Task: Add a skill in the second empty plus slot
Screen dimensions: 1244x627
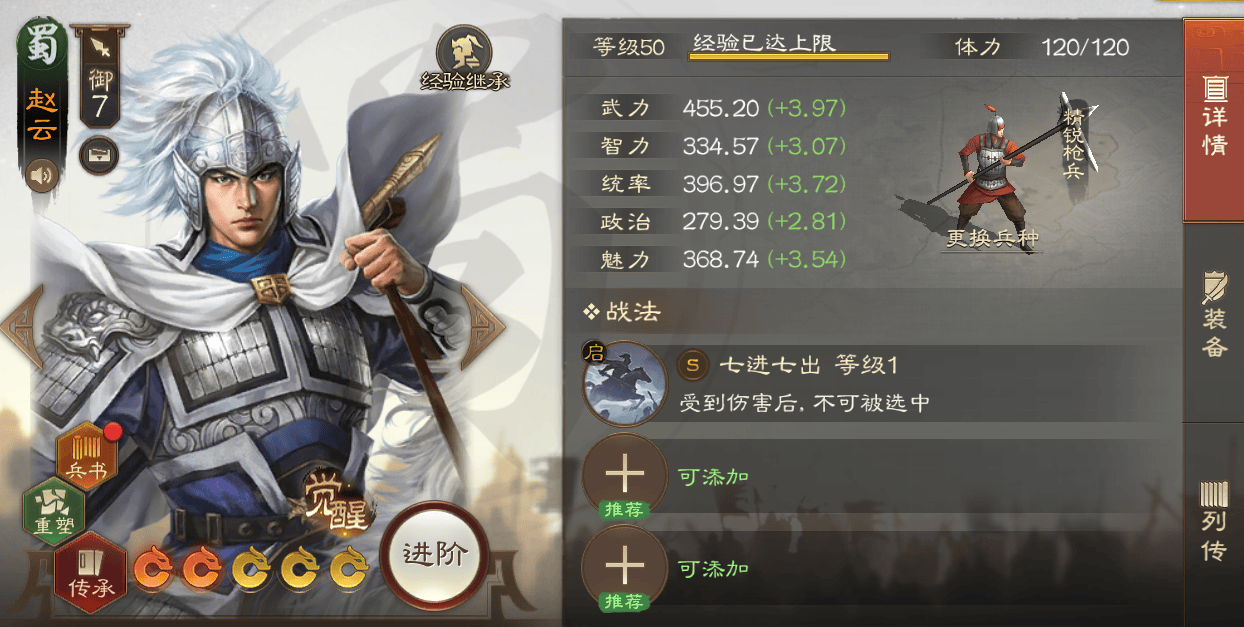Action: click(625, 569)
